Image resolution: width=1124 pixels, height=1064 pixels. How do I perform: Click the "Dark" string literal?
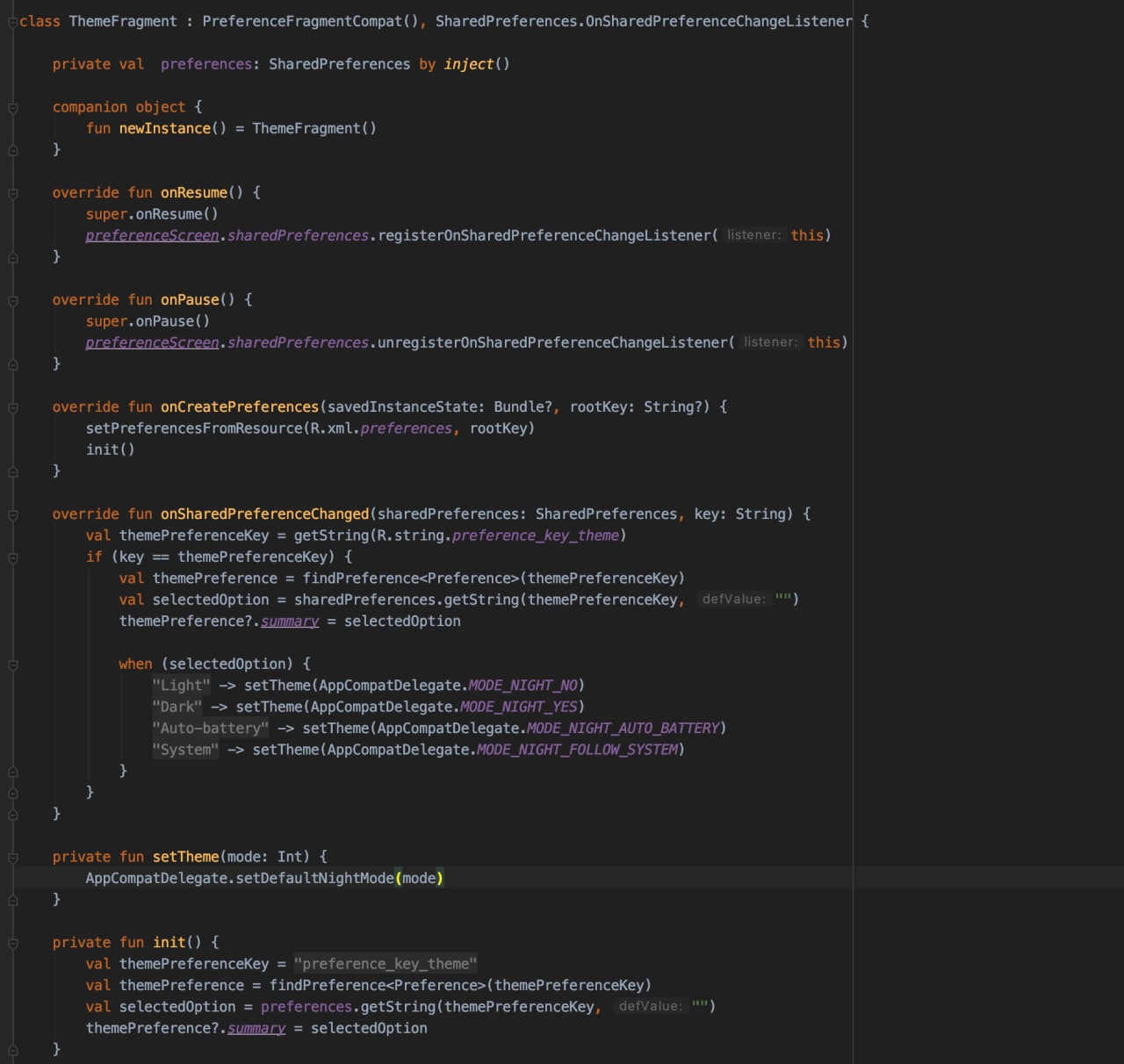(177, 707)
